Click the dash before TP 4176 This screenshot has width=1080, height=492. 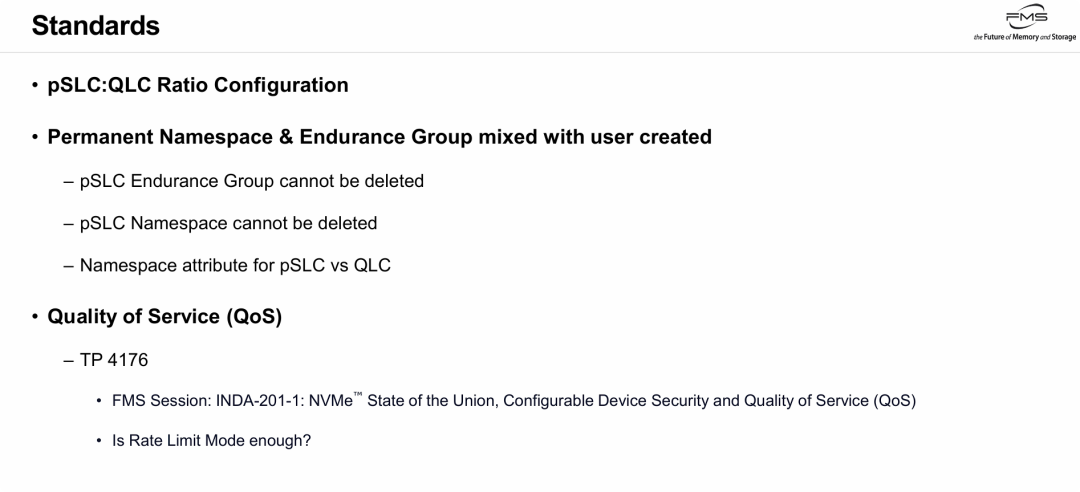click(68, 360)
